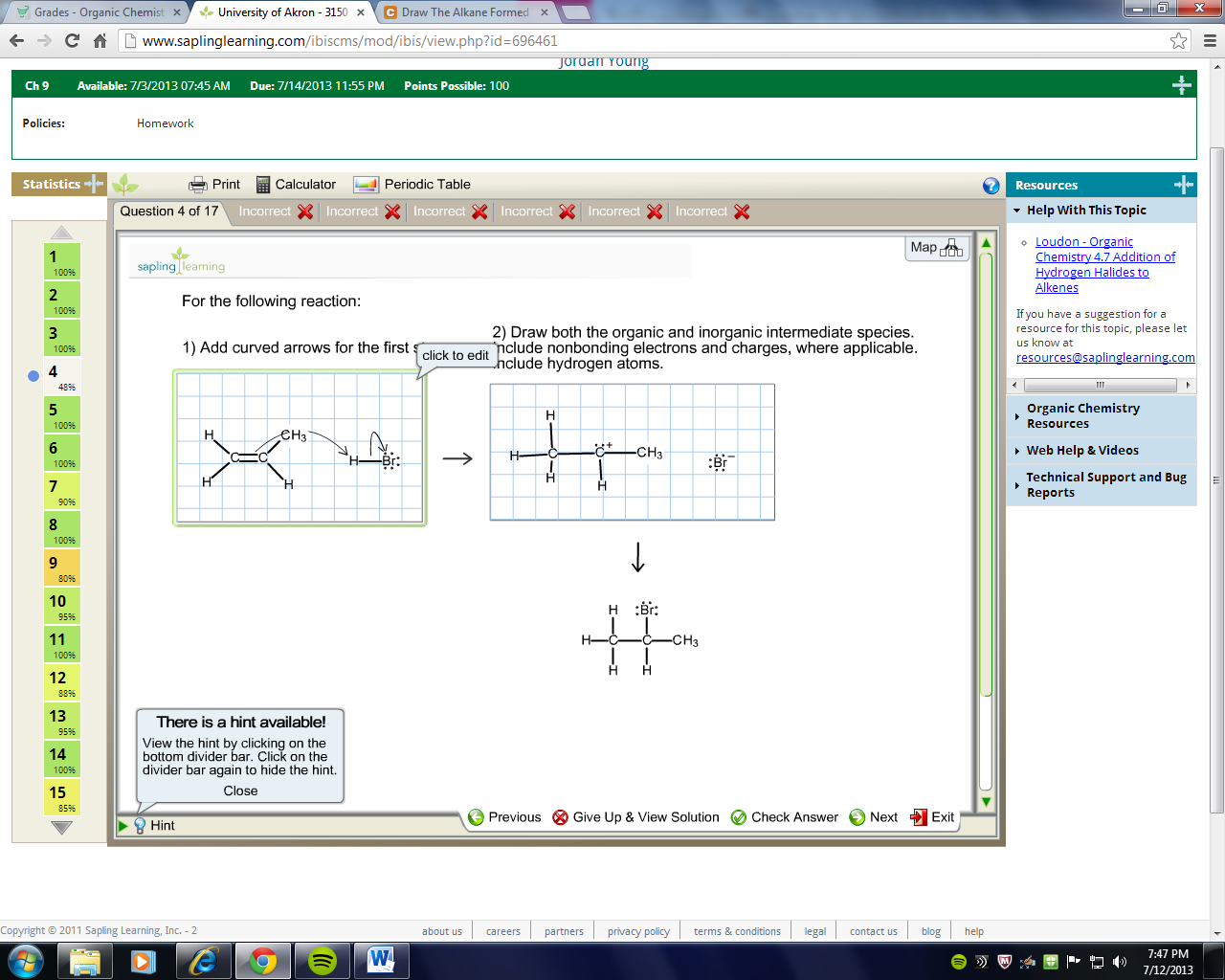Image resolution: width=1225 pixels, height=980 pixels.
Task: Open the molecule Map button
Action: point(936,248)
